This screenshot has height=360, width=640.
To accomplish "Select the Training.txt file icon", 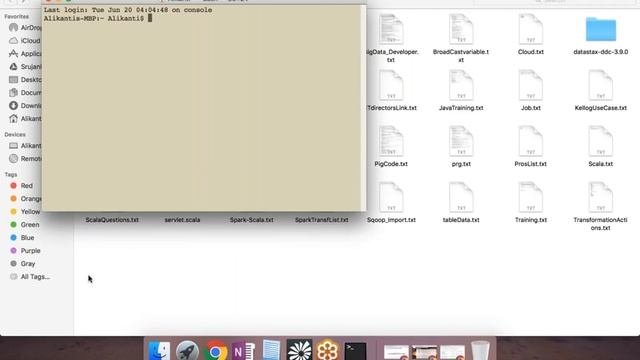I will coord(531,197).
